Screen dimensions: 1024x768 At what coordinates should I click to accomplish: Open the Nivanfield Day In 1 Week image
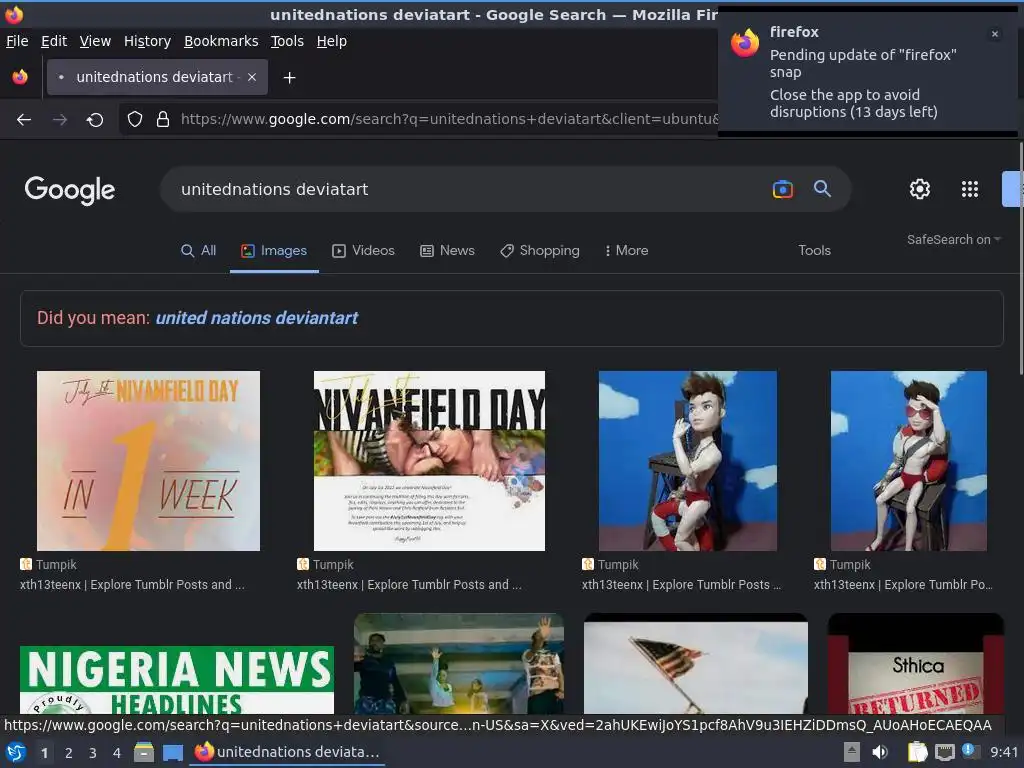148,461
